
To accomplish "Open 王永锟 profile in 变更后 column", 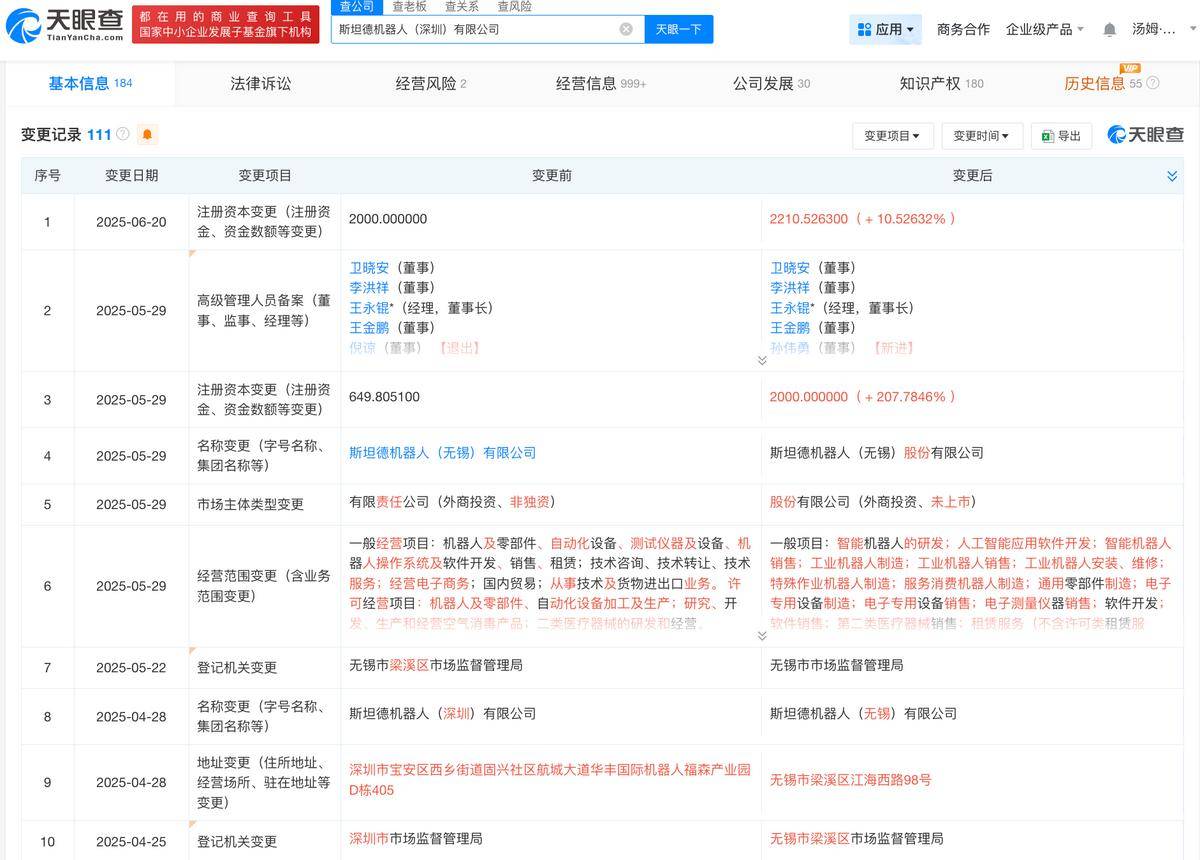I will 791,308.
